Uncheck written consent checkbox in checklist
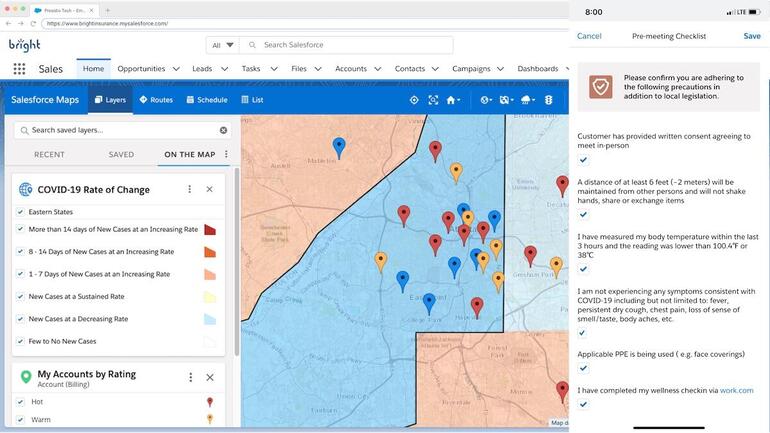The height and width of the screenshot is (433, 770). click(x=583, y=160)
